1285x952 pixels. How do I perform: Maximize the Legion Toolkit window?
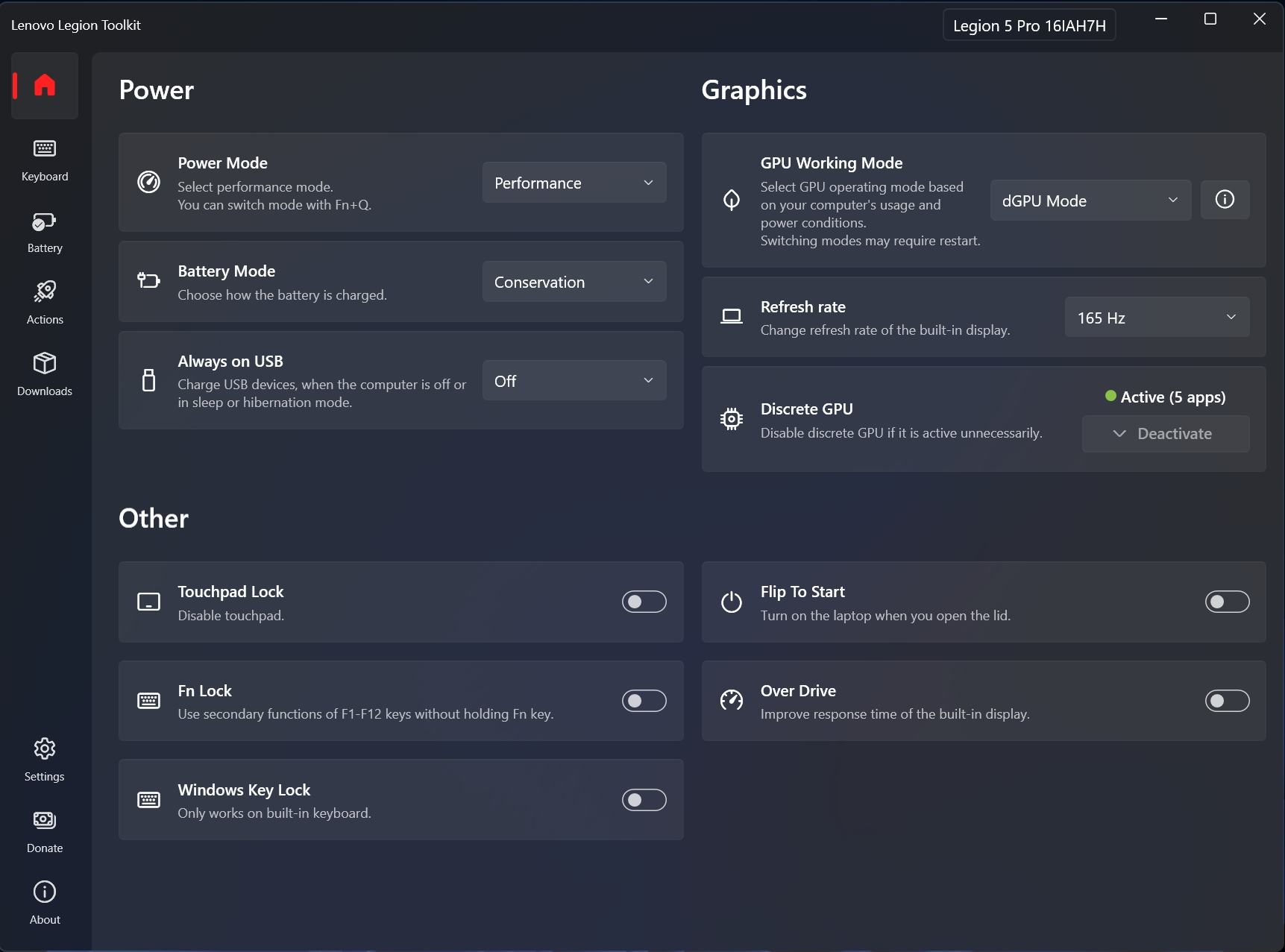[x=1210, y=19]
